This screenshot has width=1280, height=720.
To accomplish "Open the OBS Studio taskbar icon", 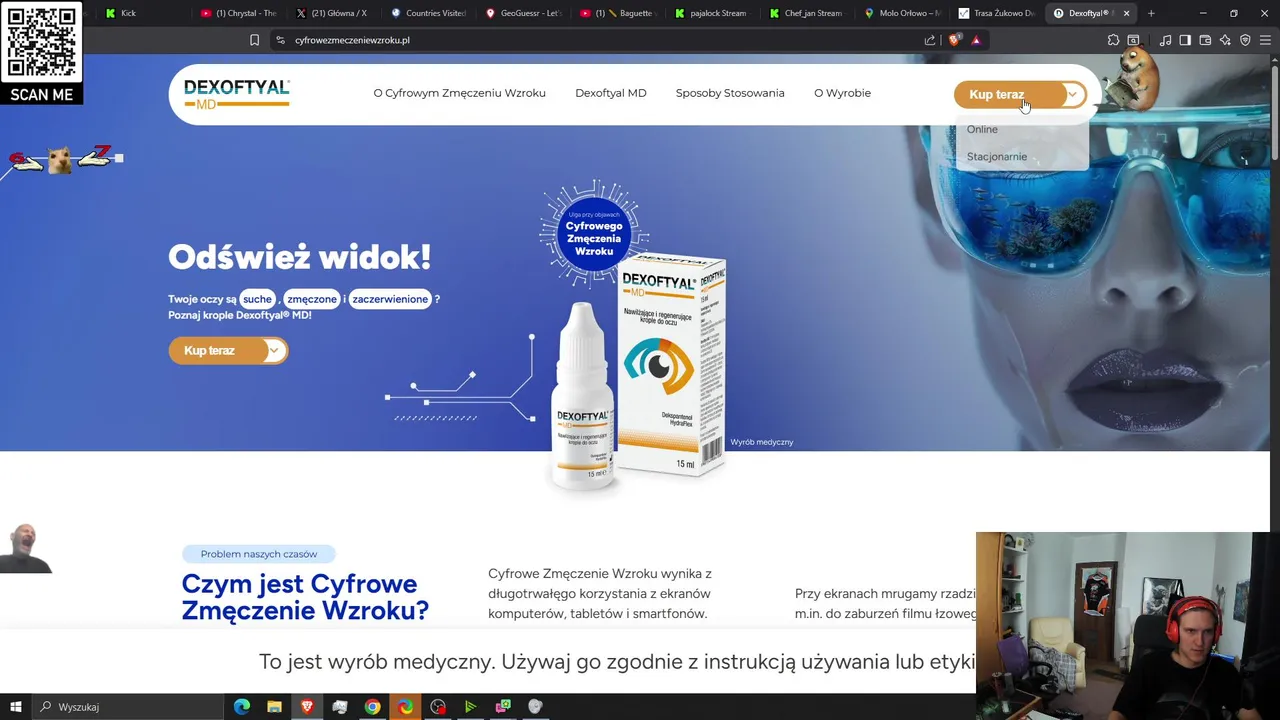I will 438,707.
